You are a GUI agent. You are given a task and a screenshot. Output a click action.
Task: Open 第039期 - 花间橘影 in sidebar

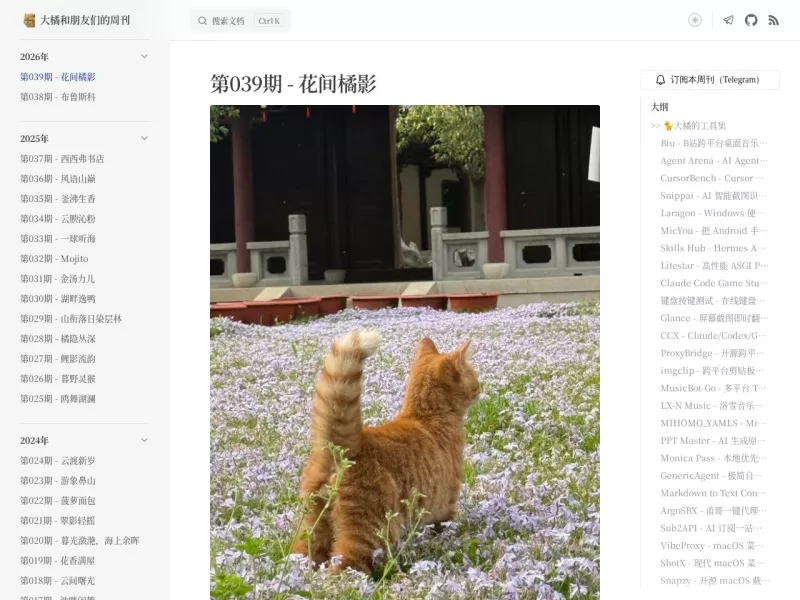tap(58, 77)
